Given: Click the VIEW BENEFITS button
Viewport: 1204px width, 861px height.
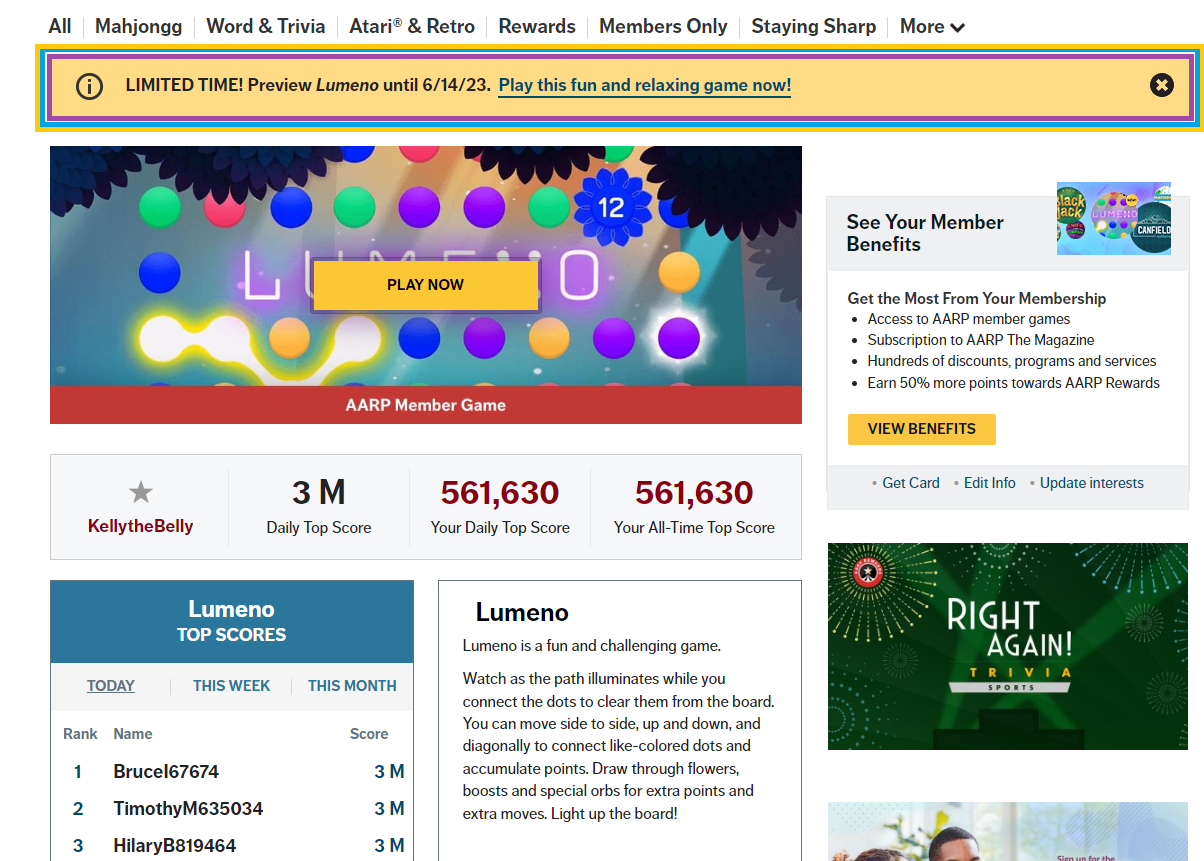Looking at the screenshot, I should pyautogui.click(x=921, y=429).
